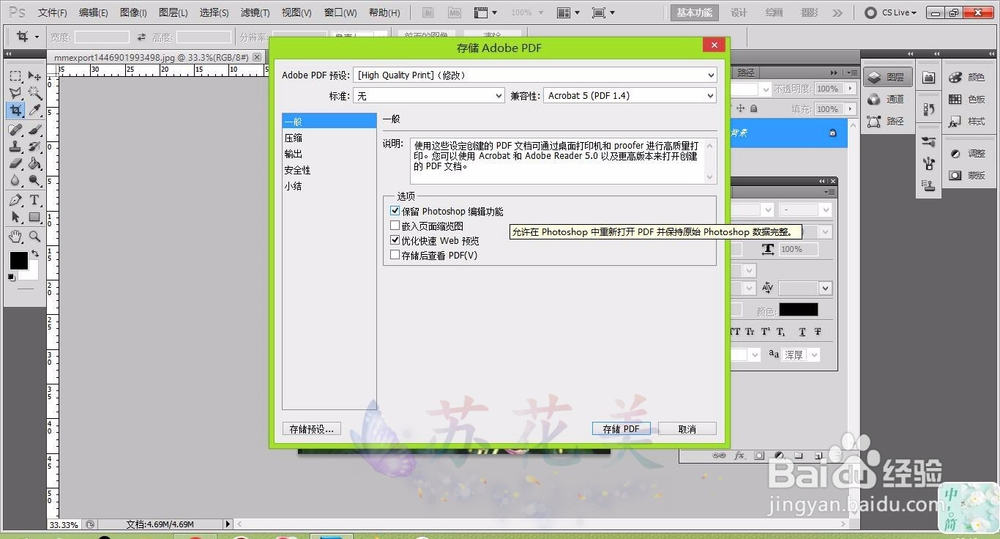
Task: Swap foreground and background colors icon
Action: pyautogui.click(x=35, y=254)
